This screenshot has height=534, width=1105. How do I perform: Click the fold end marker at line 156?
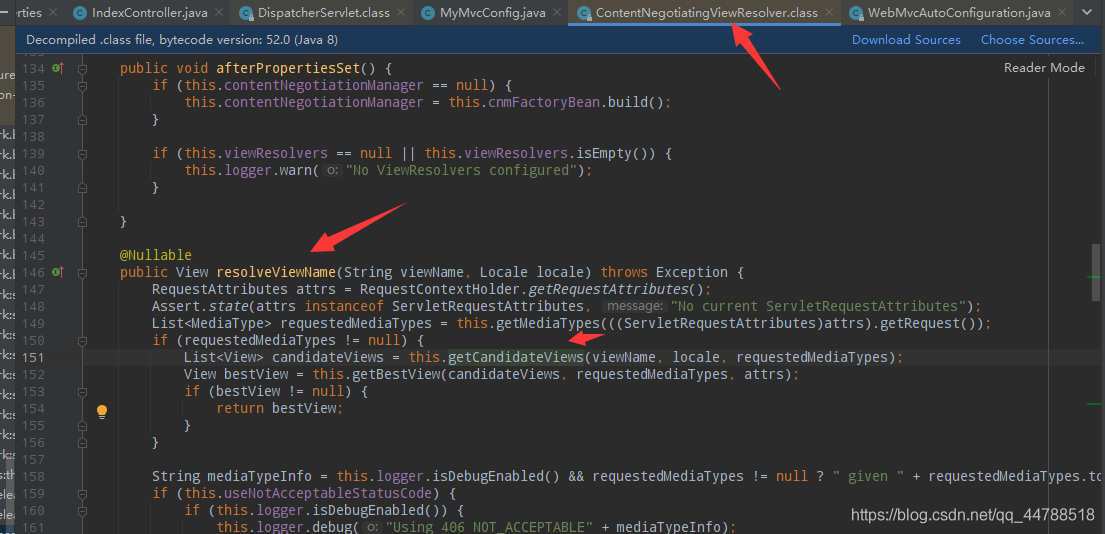[x=82, y=442]
